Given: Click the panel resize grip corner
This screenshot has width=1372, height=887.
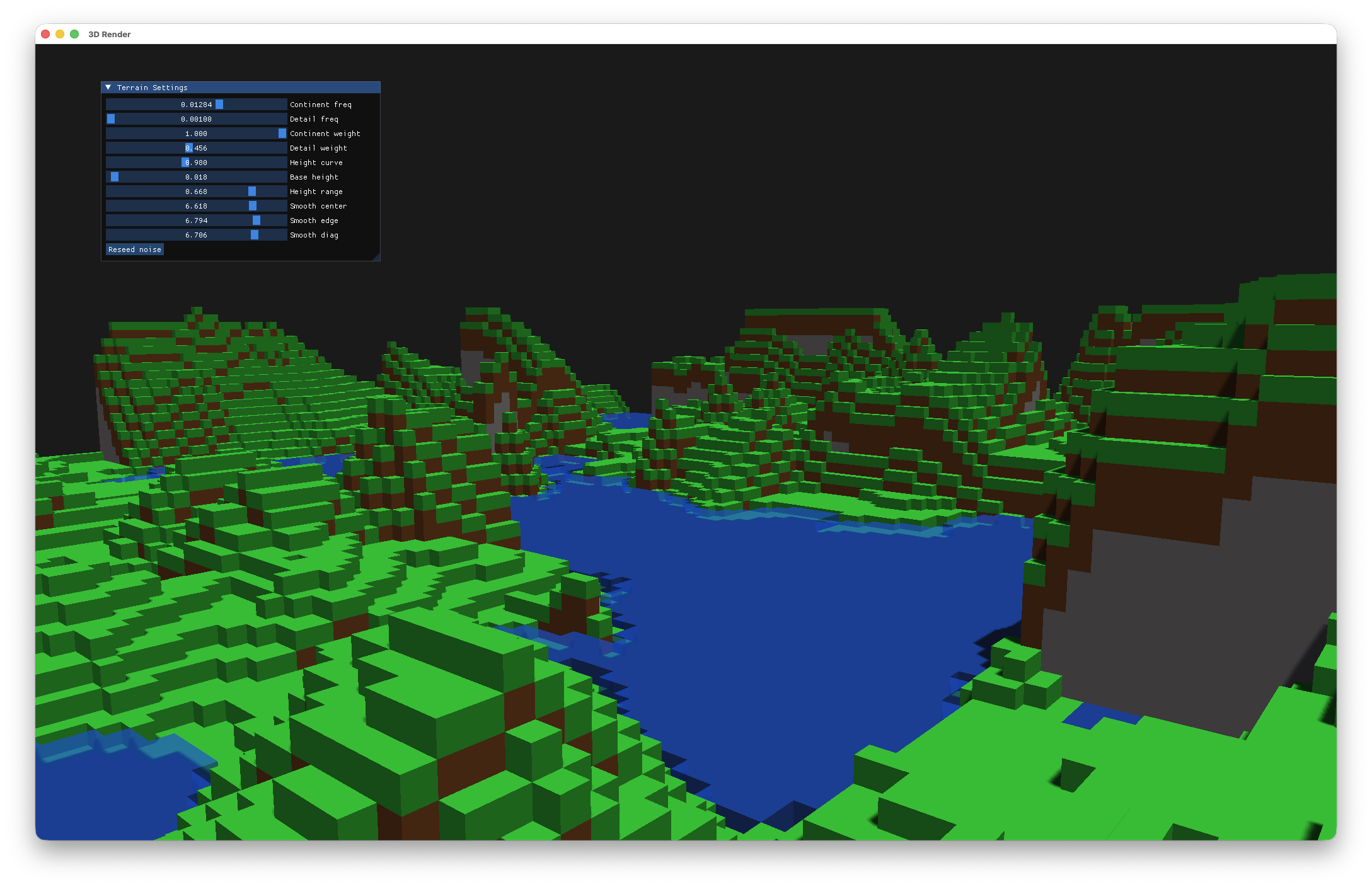Looking at the screenshot, I should click(x=378, y=257).
